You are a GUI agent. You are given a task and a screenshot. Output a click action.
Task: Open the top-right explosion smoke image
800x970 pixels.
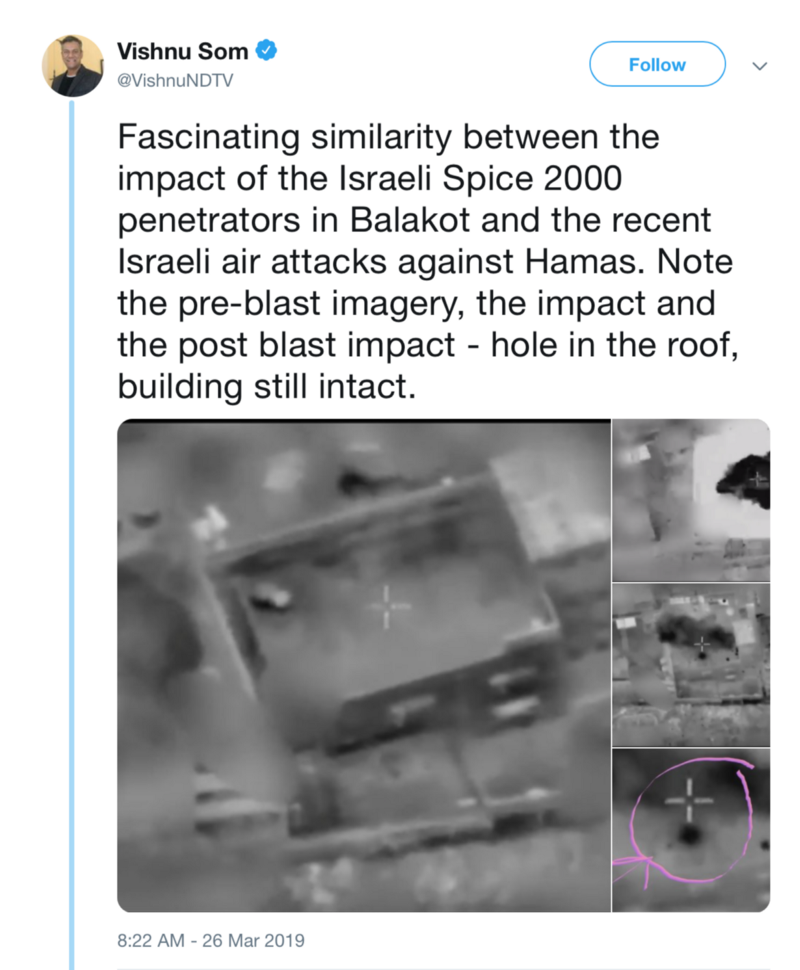691,500
